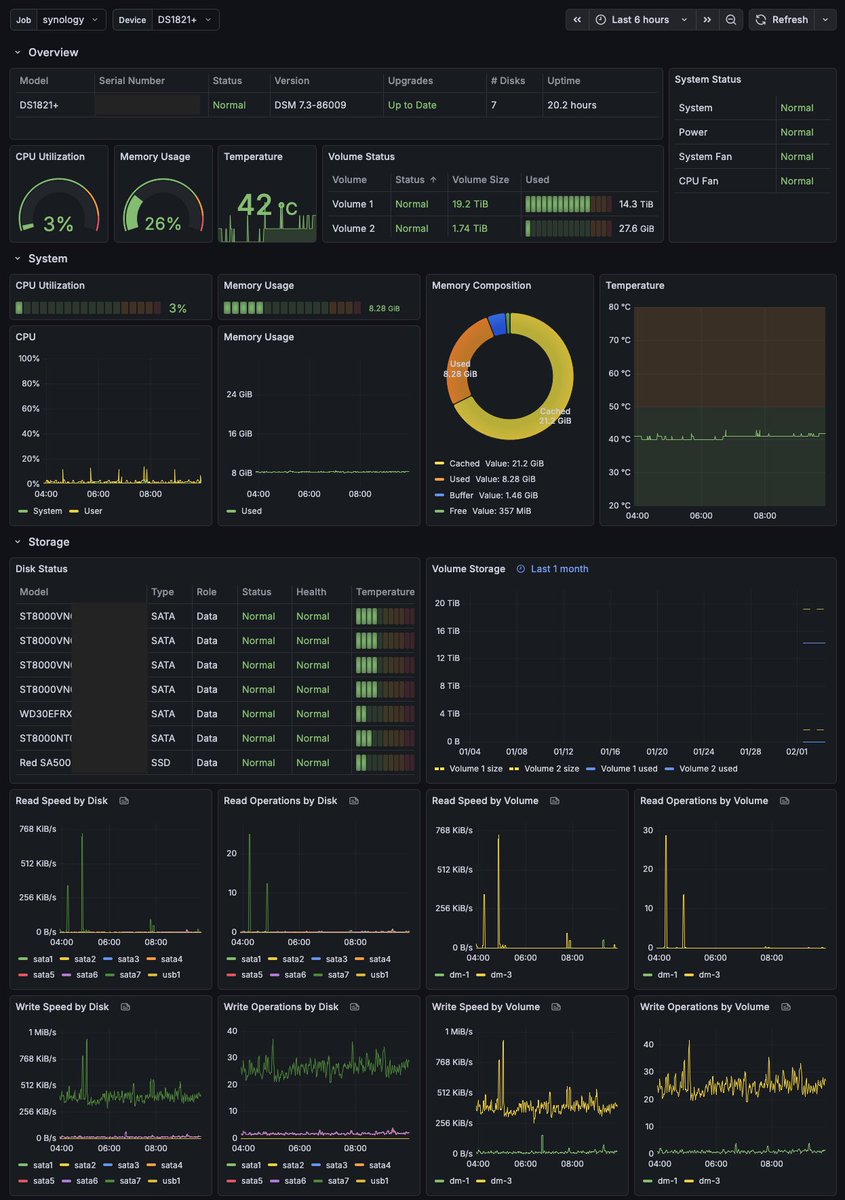
Task: Open the Device dropdown showing DS1821+
Action: pos(185,20)
